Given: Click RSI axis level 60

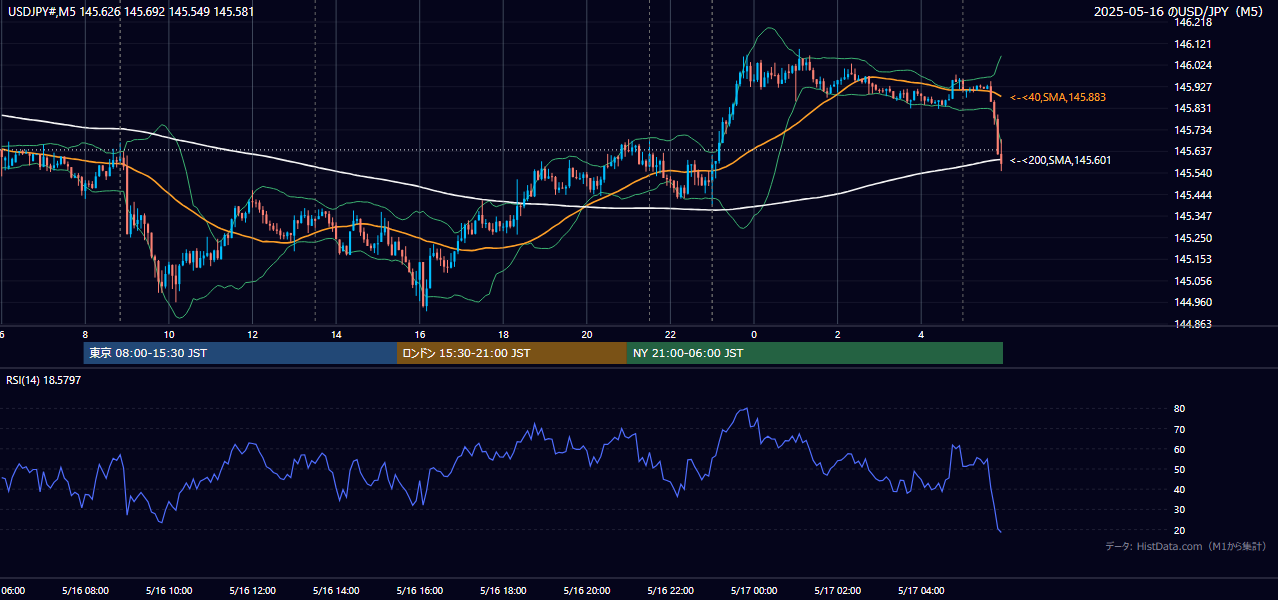Looking at the screenshot, I should 1180,449.
